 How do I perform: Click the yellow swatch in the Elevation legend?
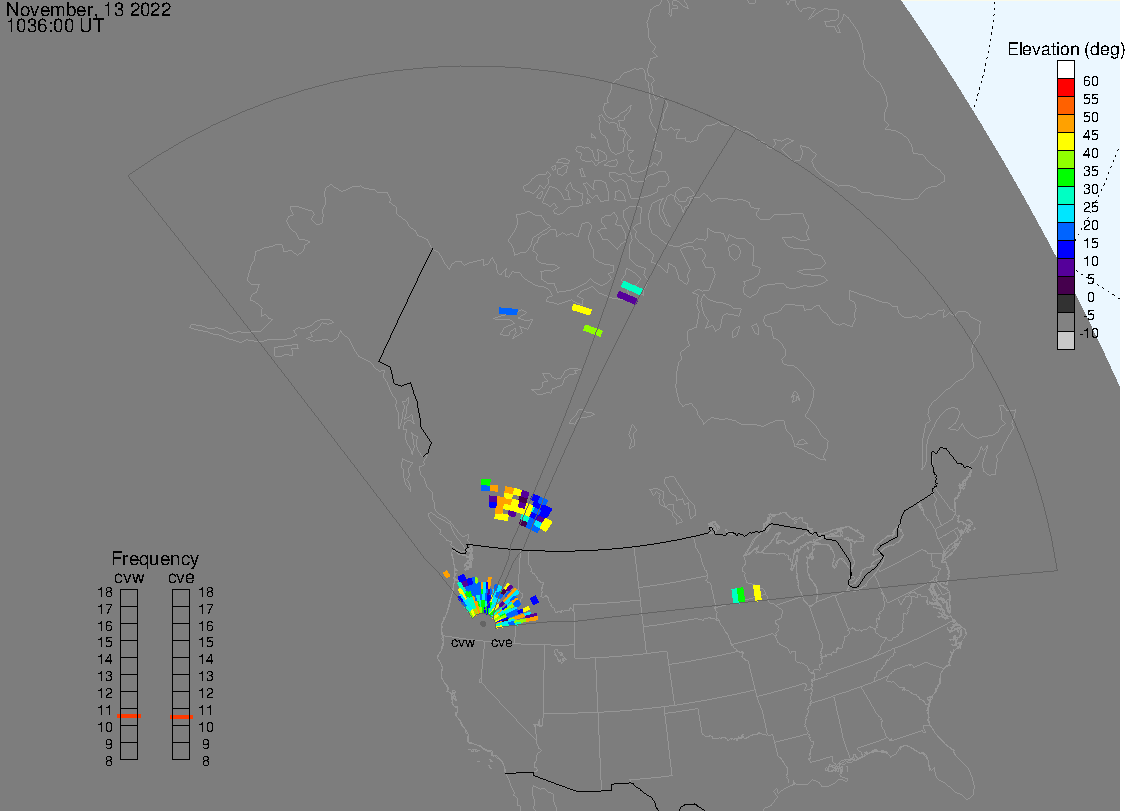point(1065,141)
